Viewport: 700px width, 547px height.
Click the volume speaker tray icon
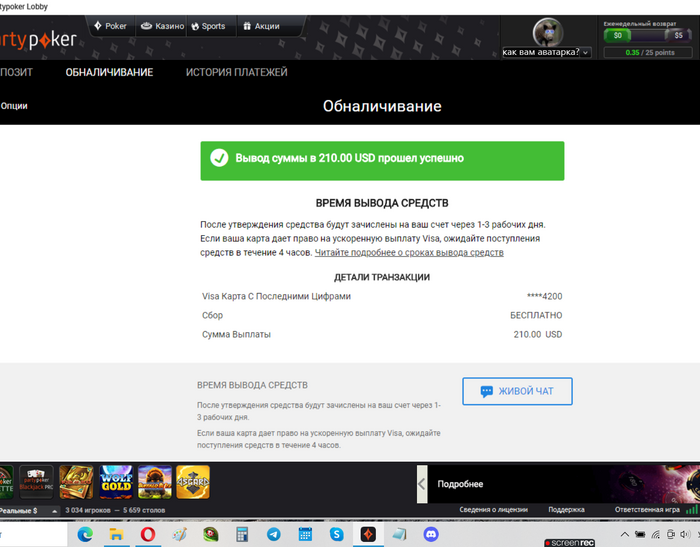click(685, 534)
